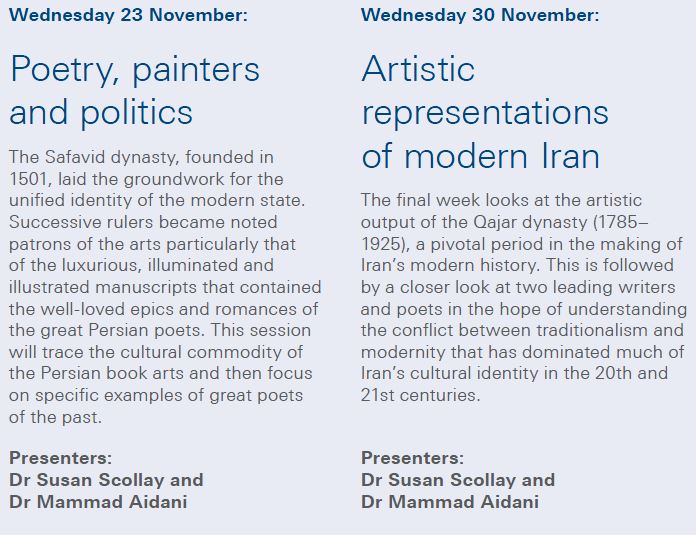Click 'Presenters:' label under the 23 November session
Screen dimensions: 696x535
(60, 458)
